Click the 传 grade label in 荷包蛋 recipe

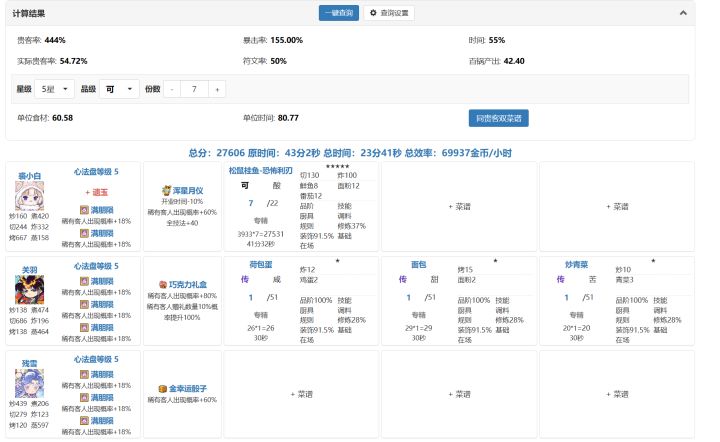[x=245, y=280]
